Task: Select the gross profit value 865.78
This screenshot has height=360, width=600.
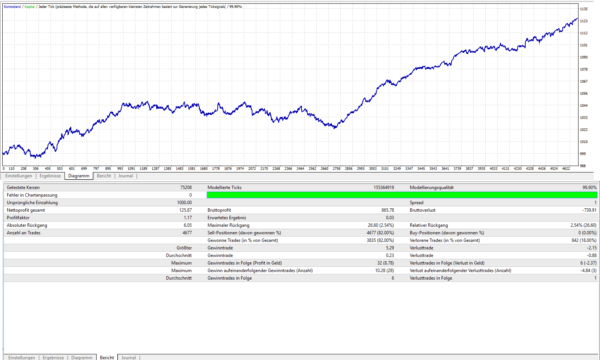Action: coord(388,210)
